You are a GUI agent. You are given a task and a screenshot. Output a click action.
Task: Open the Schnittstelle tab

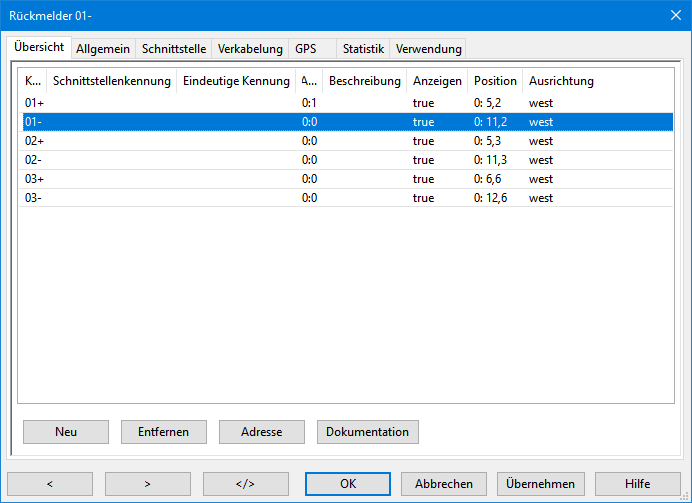coord(174,48)
